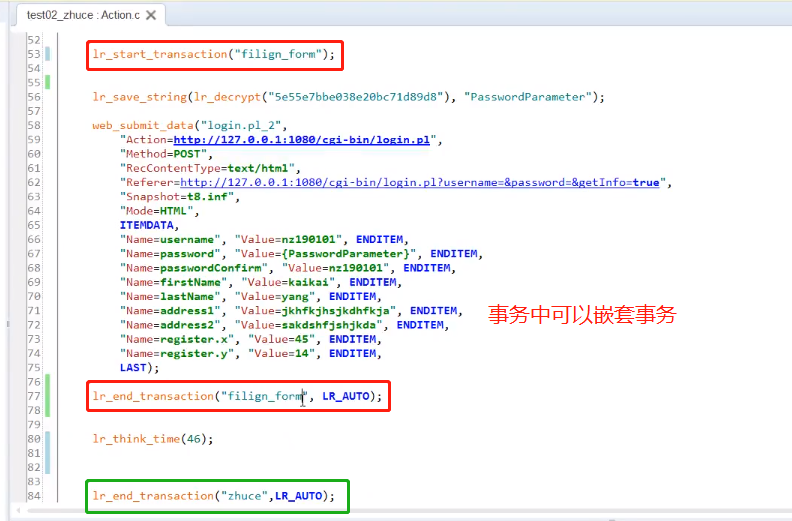Click the Name=username value line

[264, 239]
